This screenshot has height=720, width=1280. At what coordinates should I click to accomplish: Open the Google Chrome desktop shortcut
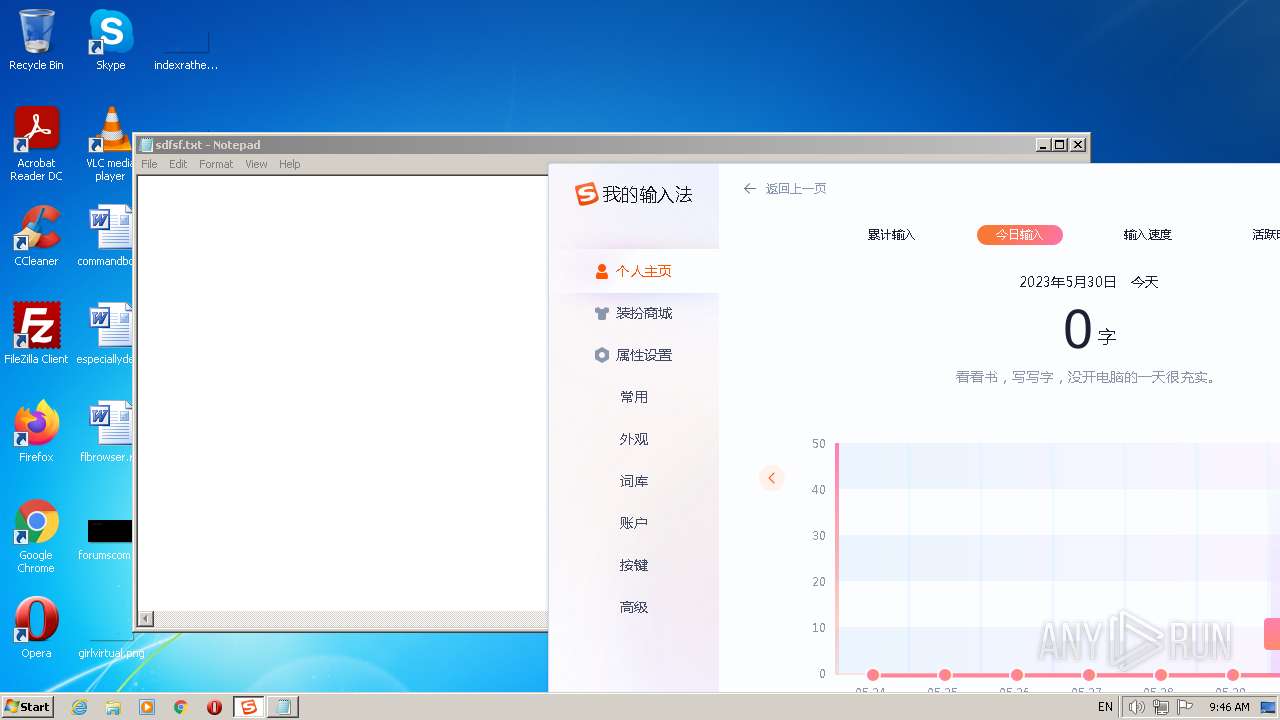click(x=36, y=536)
